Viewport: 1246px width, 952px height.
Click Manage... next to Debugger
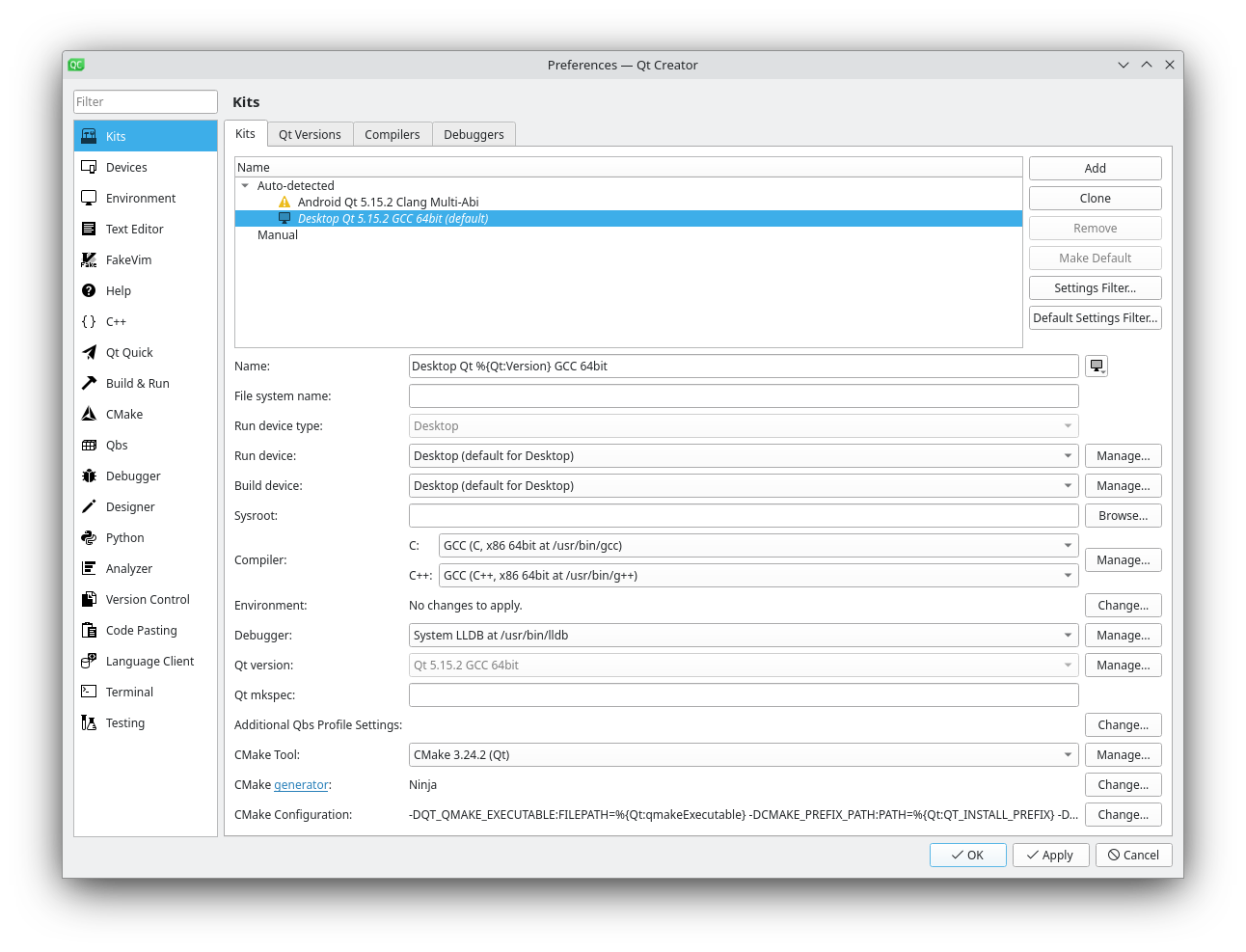click(x=1124, y=635)
